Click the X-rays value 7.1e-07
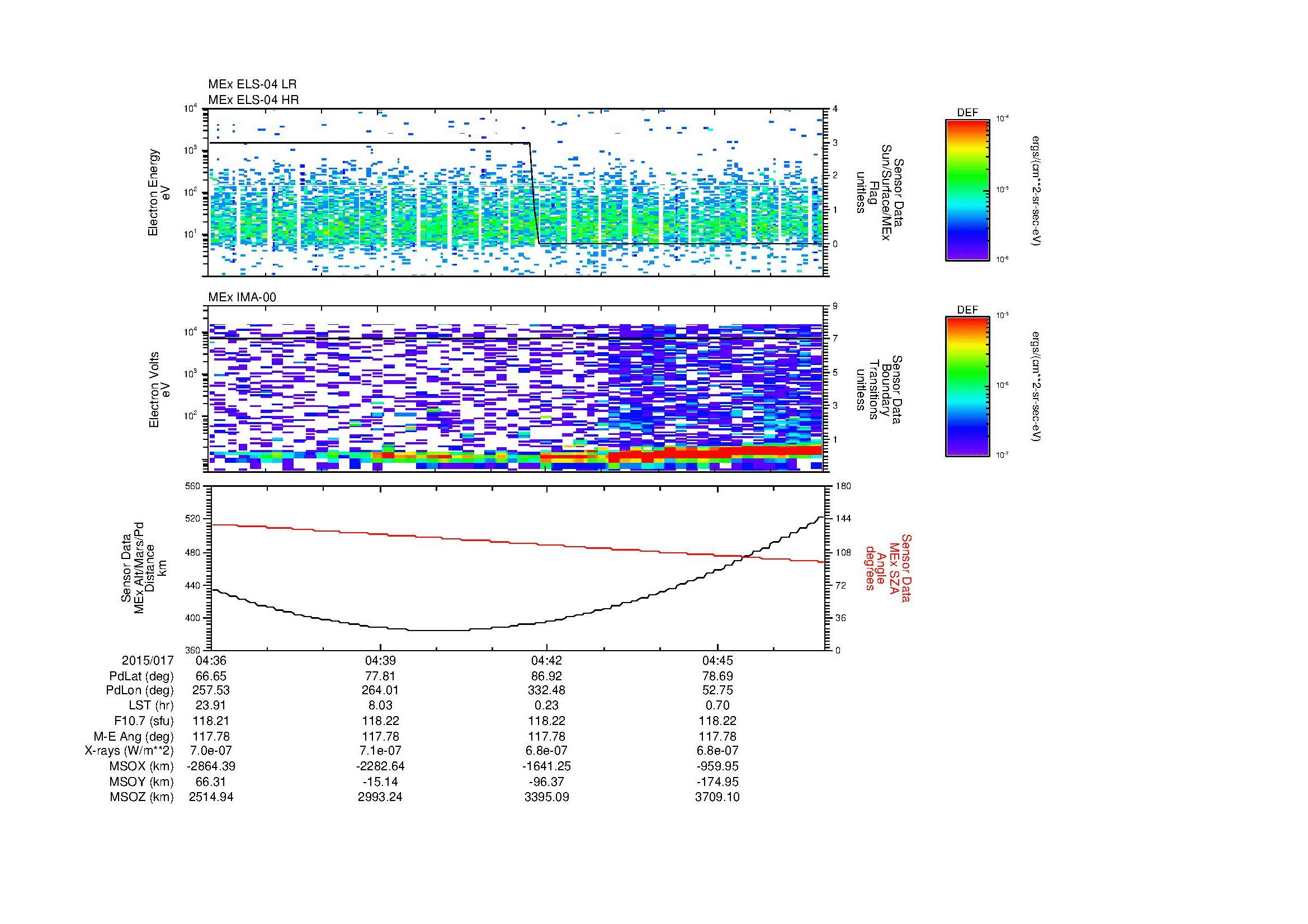Image resolution: width=1308 pixels, height=924 pixels. tap(380, 751)
